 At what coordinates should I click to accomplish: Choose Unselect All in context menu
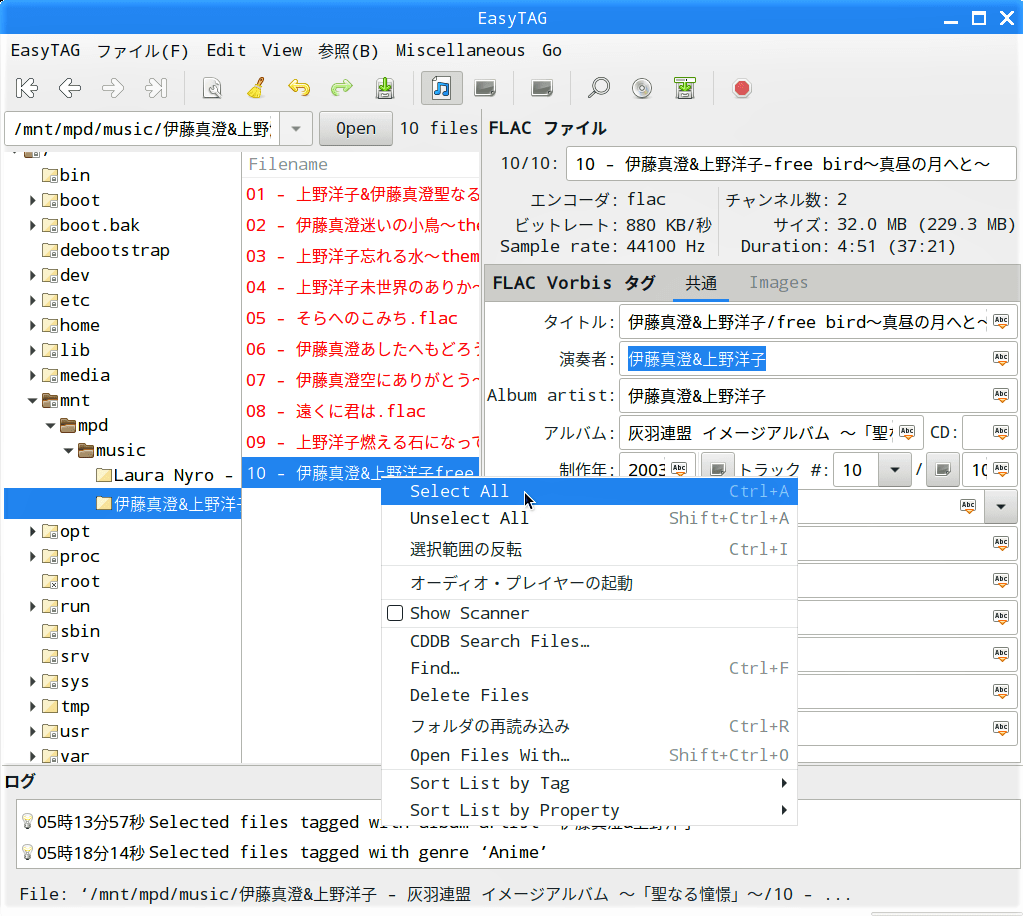pyautogui.click(x=589, y=518)
